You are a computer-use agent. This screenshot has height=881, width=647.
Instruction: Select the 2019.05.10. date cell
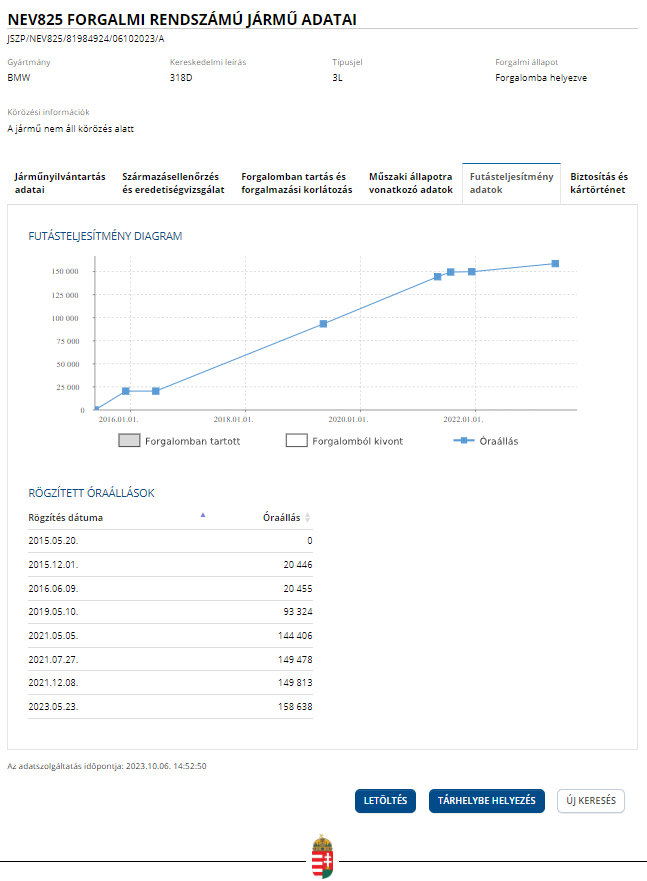coord(53,612)
